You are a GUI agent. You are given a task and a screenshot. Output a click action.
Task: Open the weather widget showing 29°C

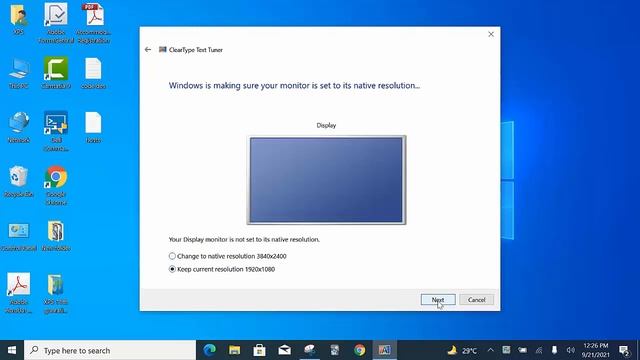click(x=462, y=350)
